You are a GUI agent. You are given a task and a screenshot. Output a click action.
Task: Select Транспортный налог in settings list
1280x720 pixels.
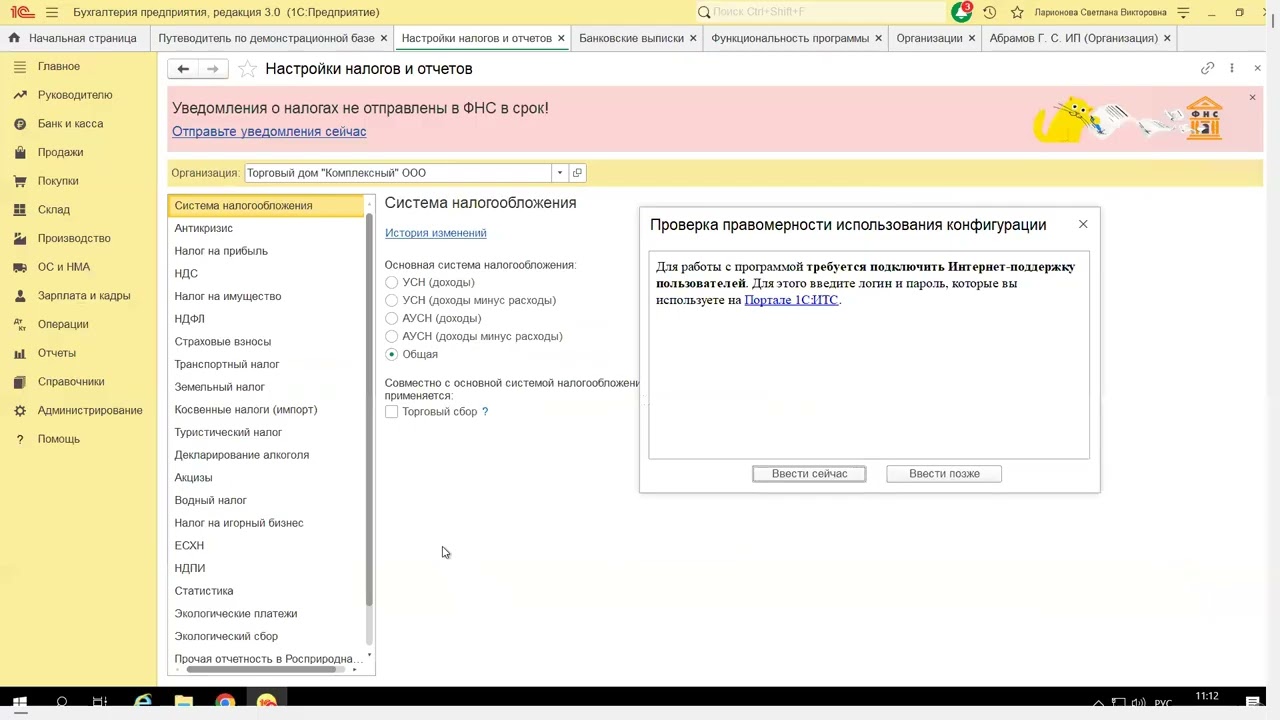click(x=266, y=364)
